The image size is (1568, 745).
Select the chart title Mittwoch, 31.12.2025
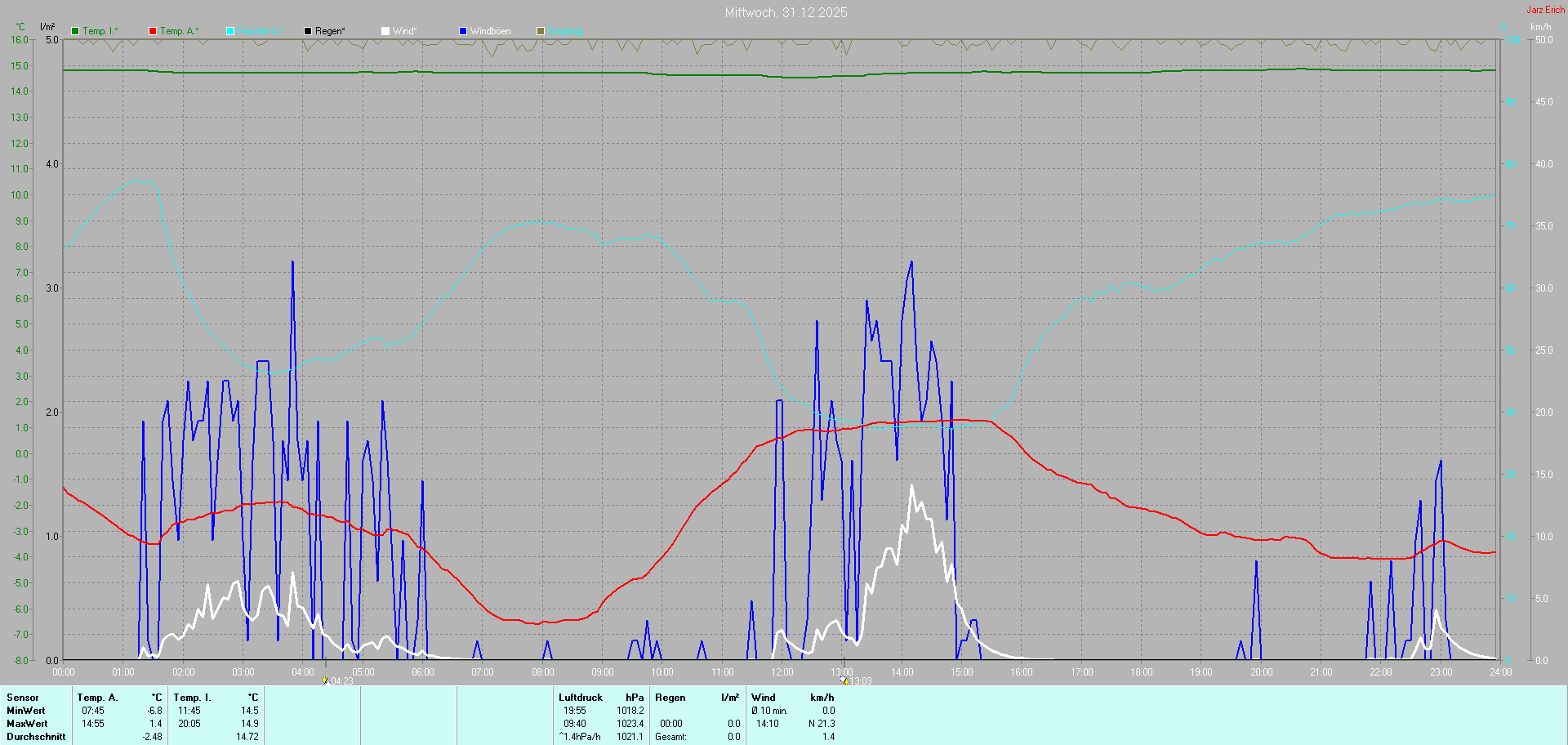pyautogui.click(x=786, y=12)
